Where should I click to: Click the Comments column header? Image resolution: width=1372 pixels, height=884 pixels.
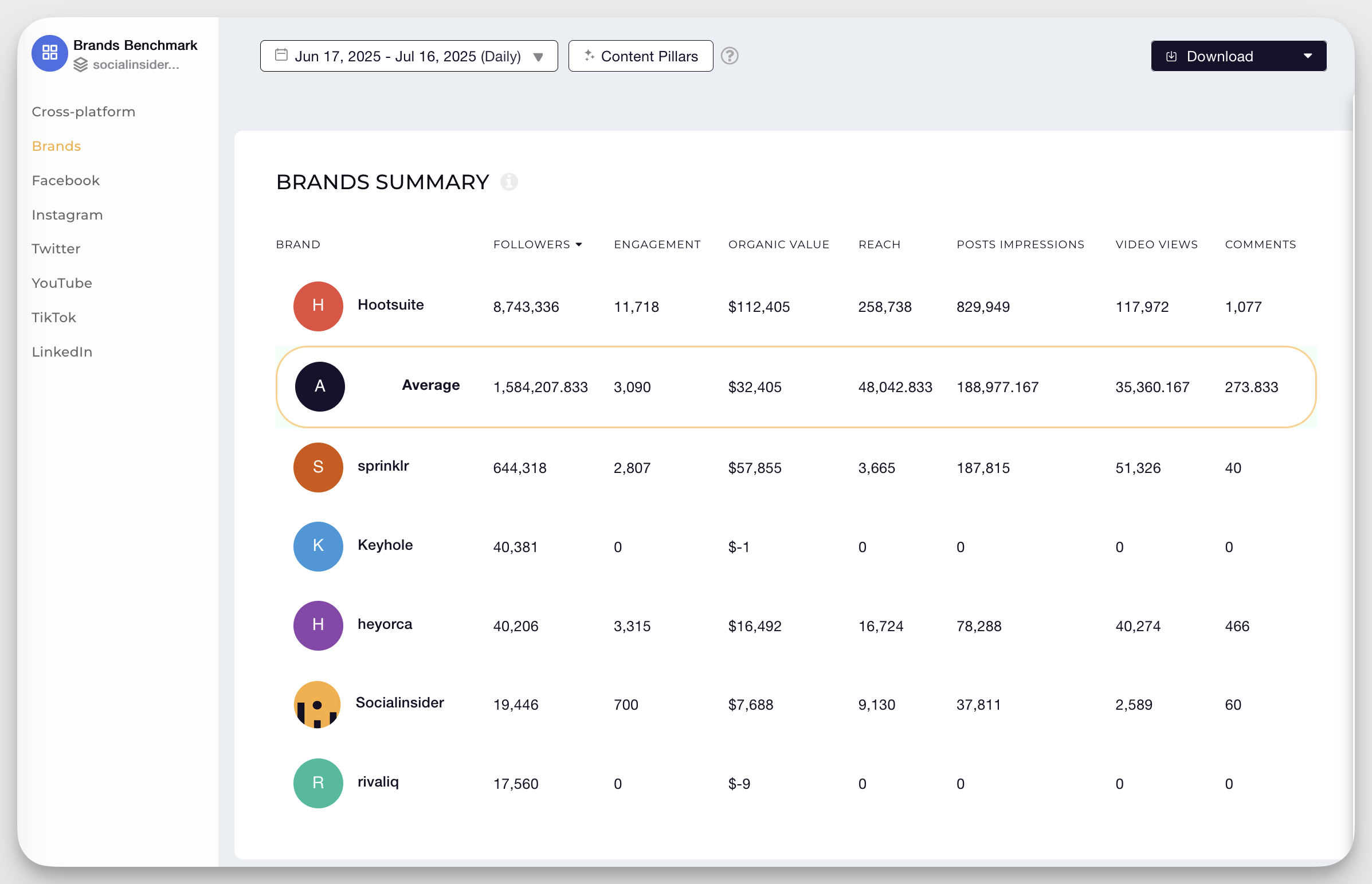(1260, 245)
